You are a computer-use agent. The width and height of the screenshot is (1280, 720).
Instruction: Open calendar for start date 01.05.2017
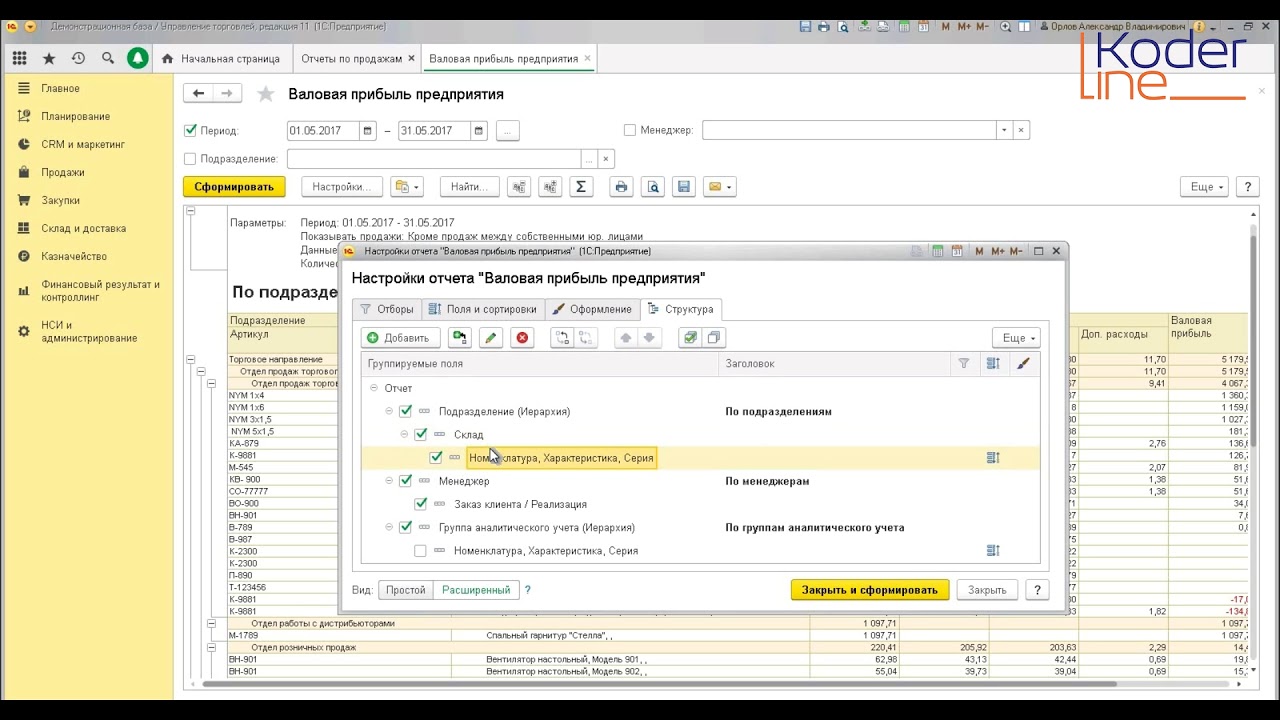coord(368,131)
